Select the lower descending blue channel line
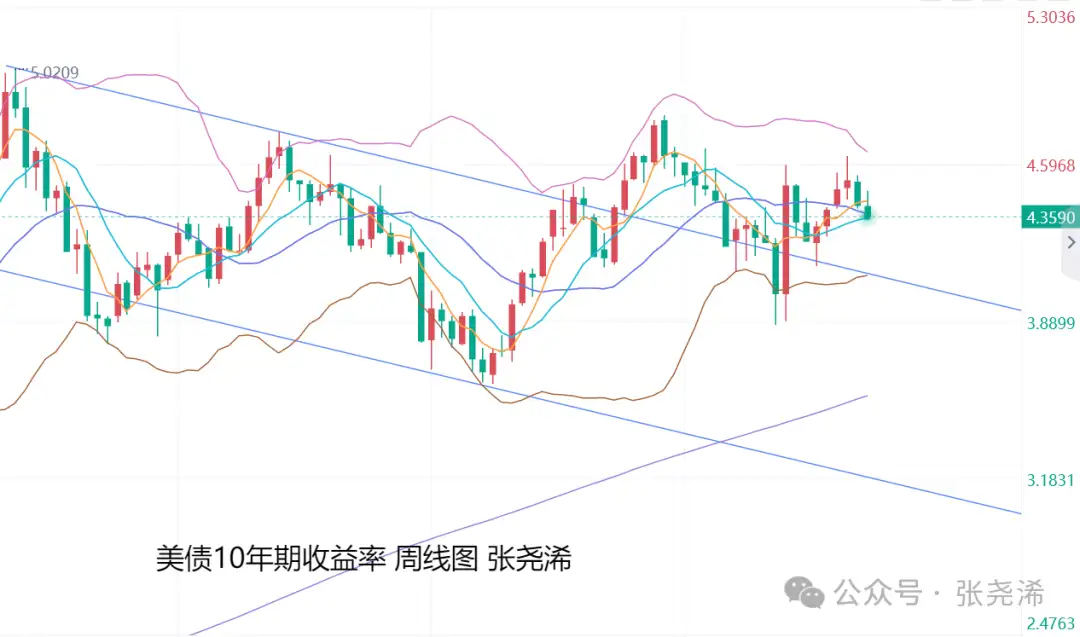 point(510,391)
